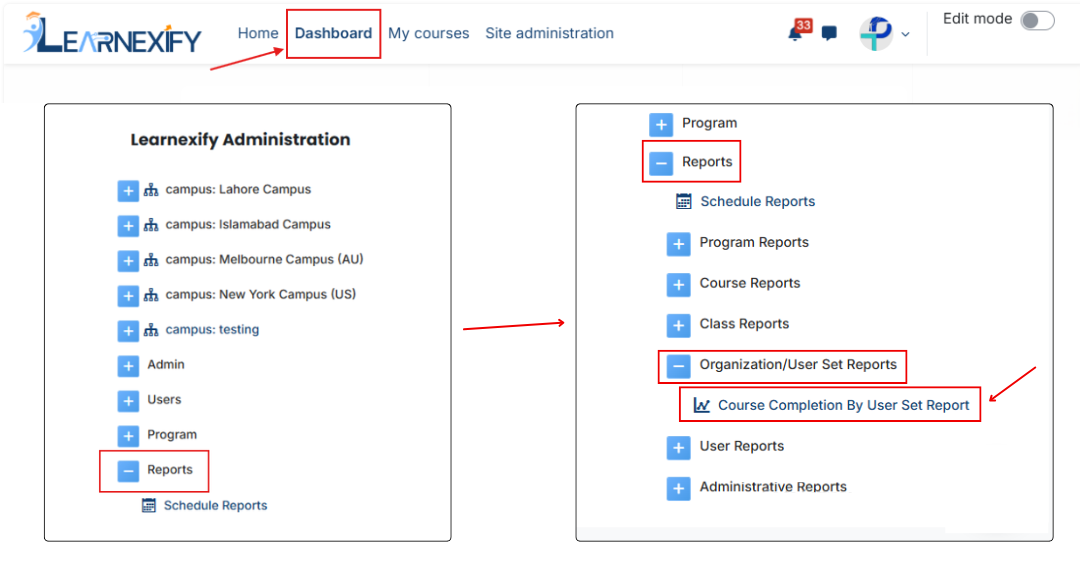Image resolution: width=1080 pixels, height=566 pixels.
Task: Open Site administration menu
Action: pyautogui.click(x=549, y=33)
